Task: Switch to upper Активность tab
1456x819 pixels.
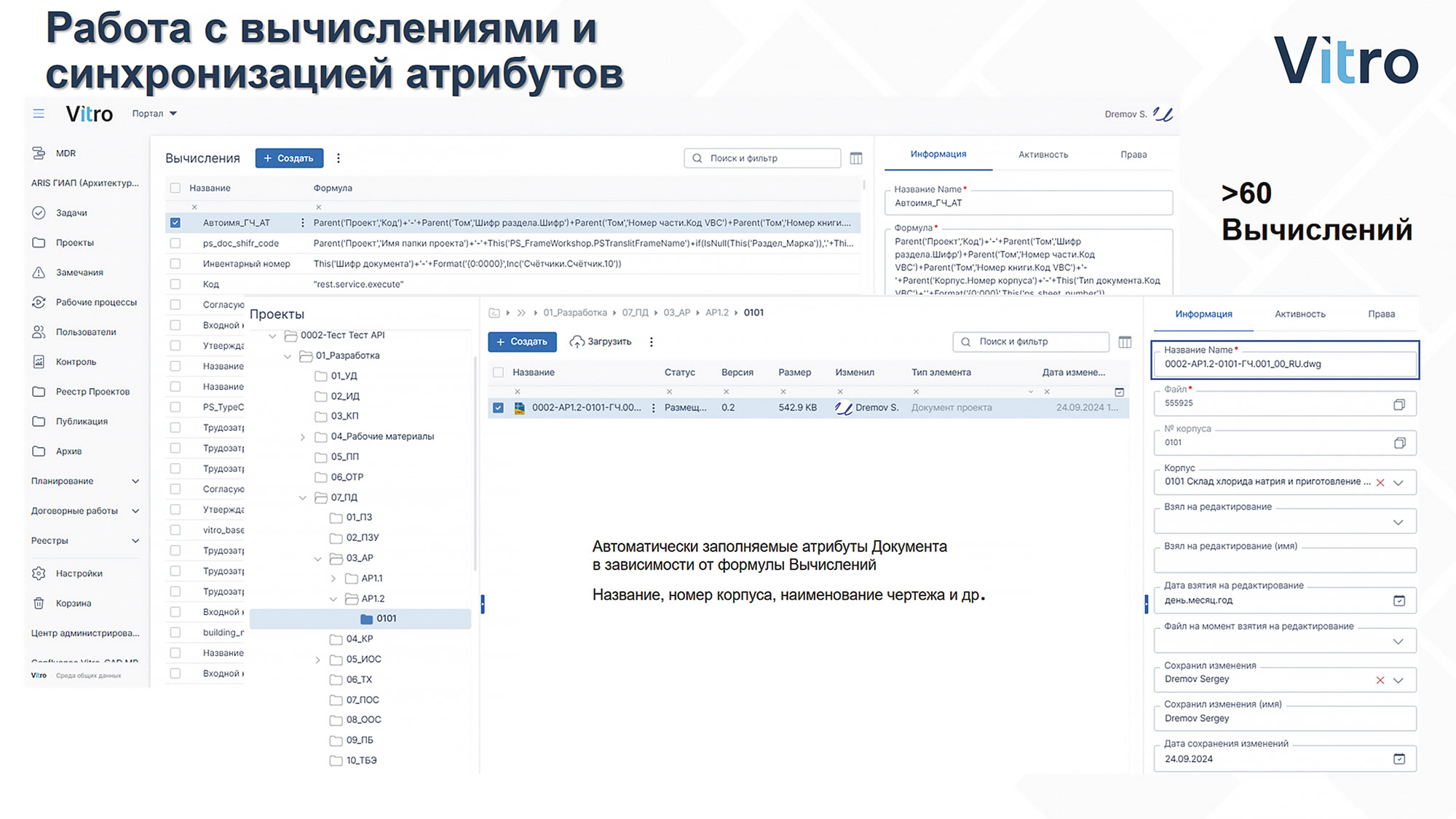Action: click(1042, 154)
